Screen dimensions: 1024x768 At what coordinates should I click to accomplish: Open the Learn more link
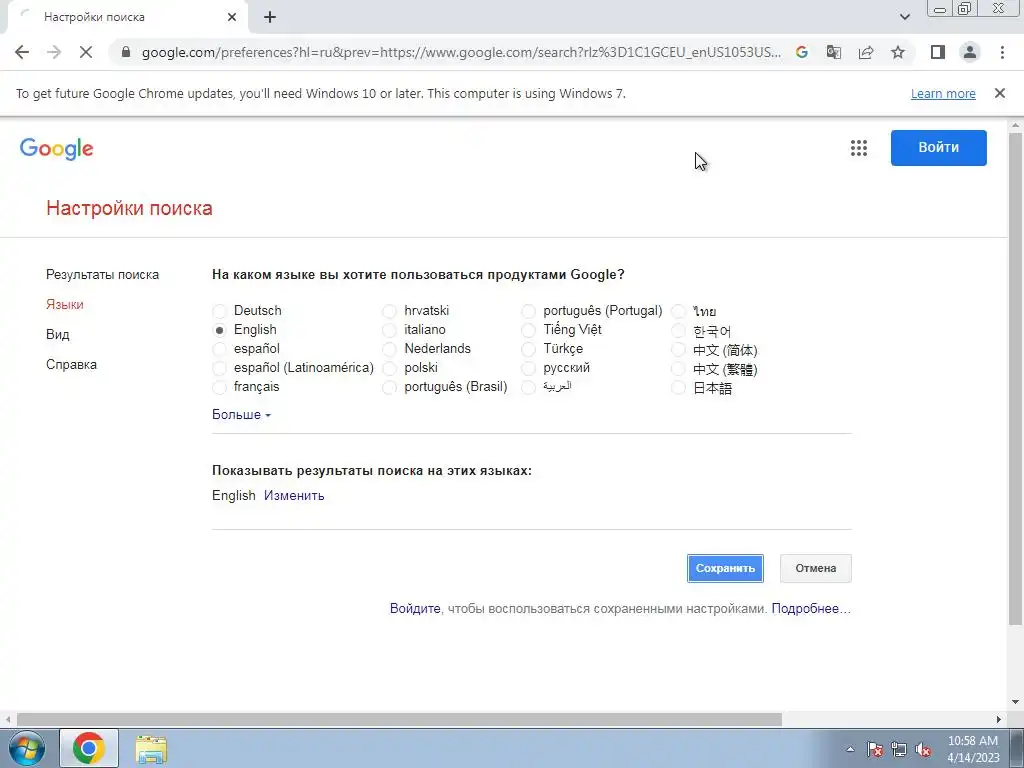943,94
